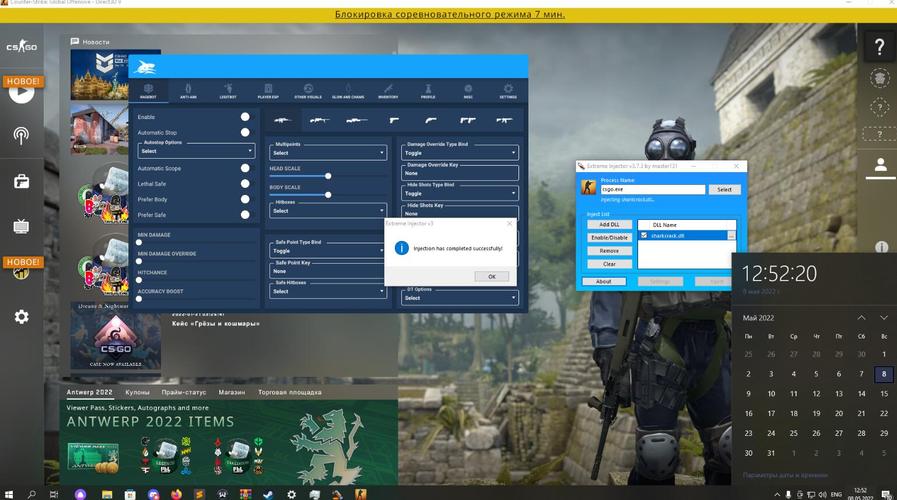Open the GLOW AND CHAMS tab icon
The image size is (897, 500).
348,88
